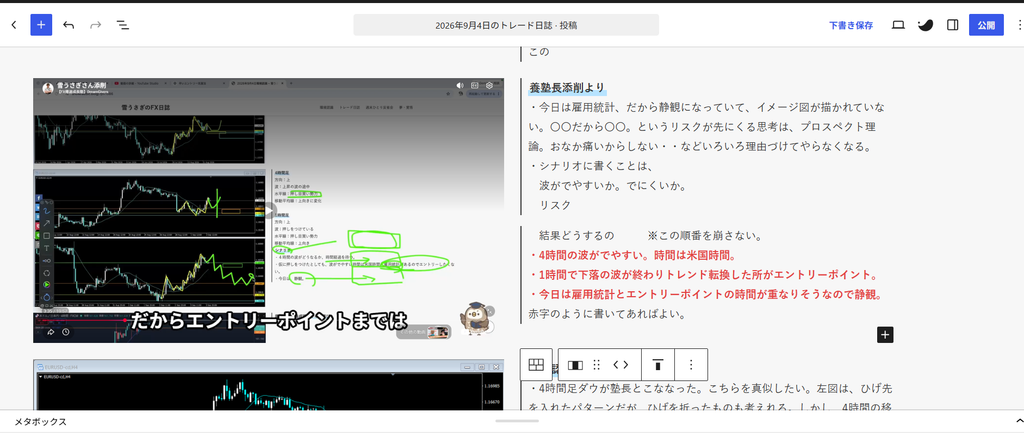Open the preview laptop icon
Image resolution: width=1024 pixels, height=433 pixels.
coord(898,25)
